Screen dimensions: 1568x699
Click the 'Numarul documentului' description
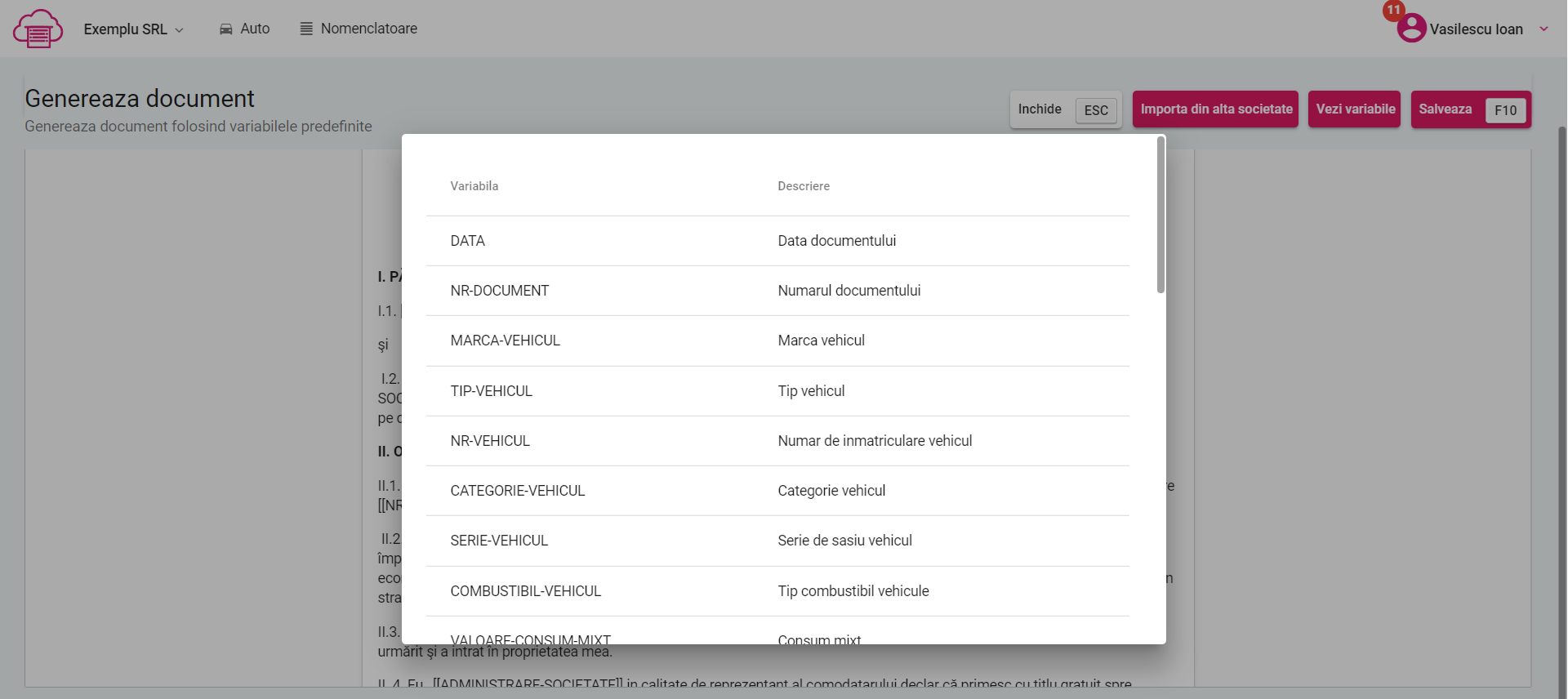point(849,291)
